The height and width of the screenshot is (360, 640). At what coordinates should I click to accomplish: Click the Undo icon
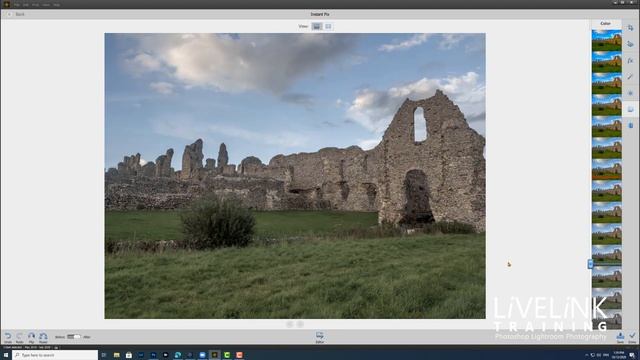pyautogui.click(x=8, y=337)
